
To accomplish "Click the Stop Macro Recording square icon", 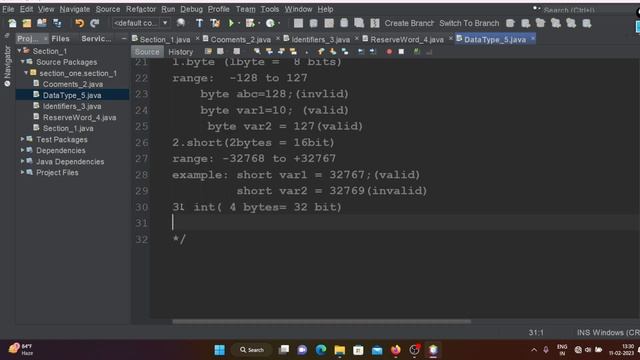I will pos(401,51).
